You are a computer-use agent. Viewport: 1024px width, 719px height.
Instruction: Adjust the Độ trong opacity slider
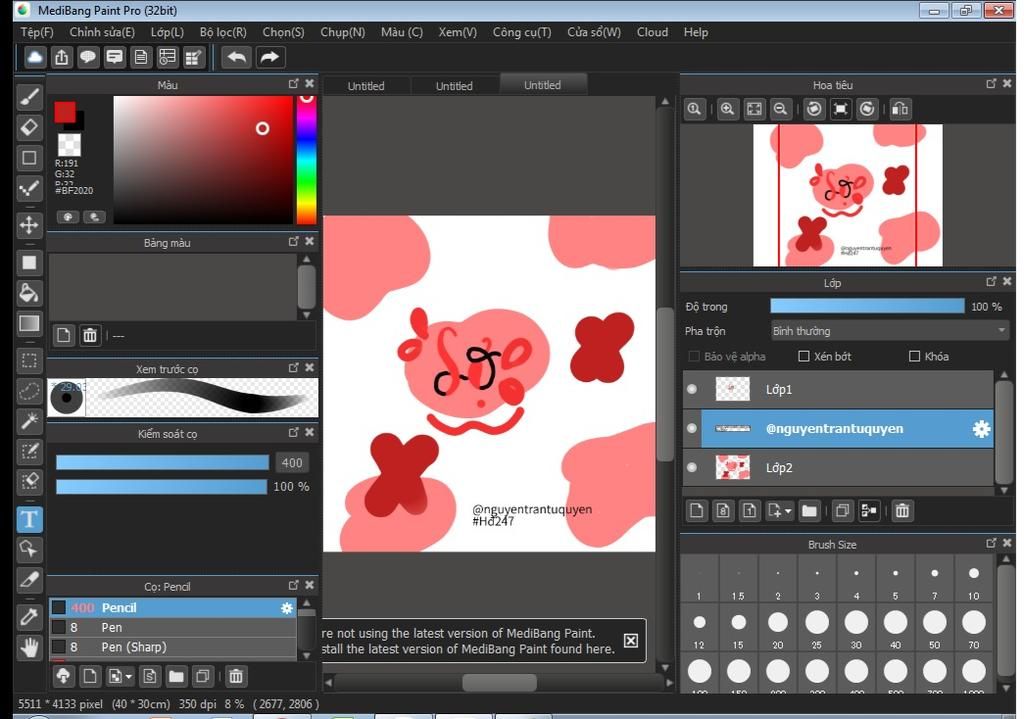tap(867, 306)
